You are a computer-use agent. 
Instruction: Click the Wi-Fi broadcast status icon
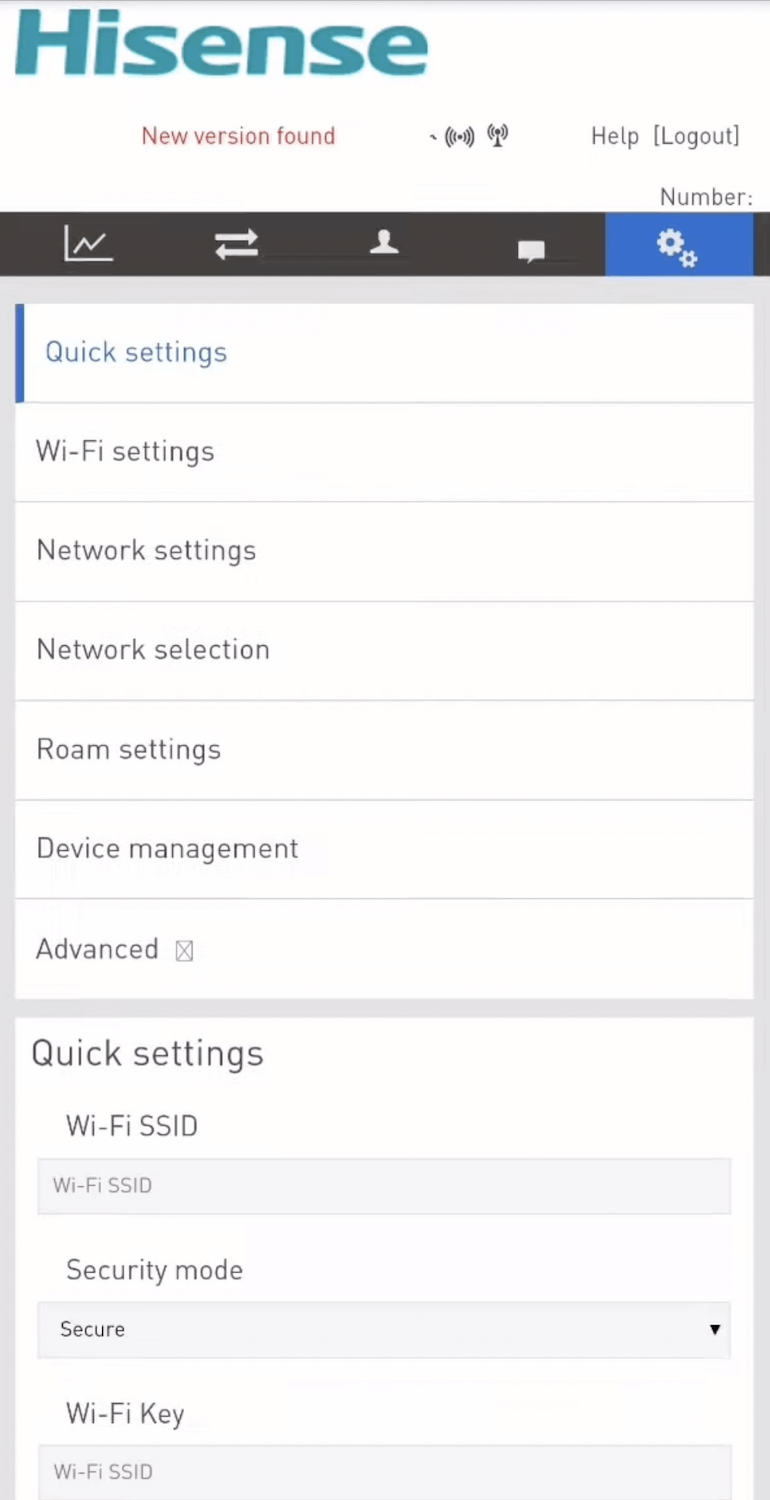coord(459,137)
